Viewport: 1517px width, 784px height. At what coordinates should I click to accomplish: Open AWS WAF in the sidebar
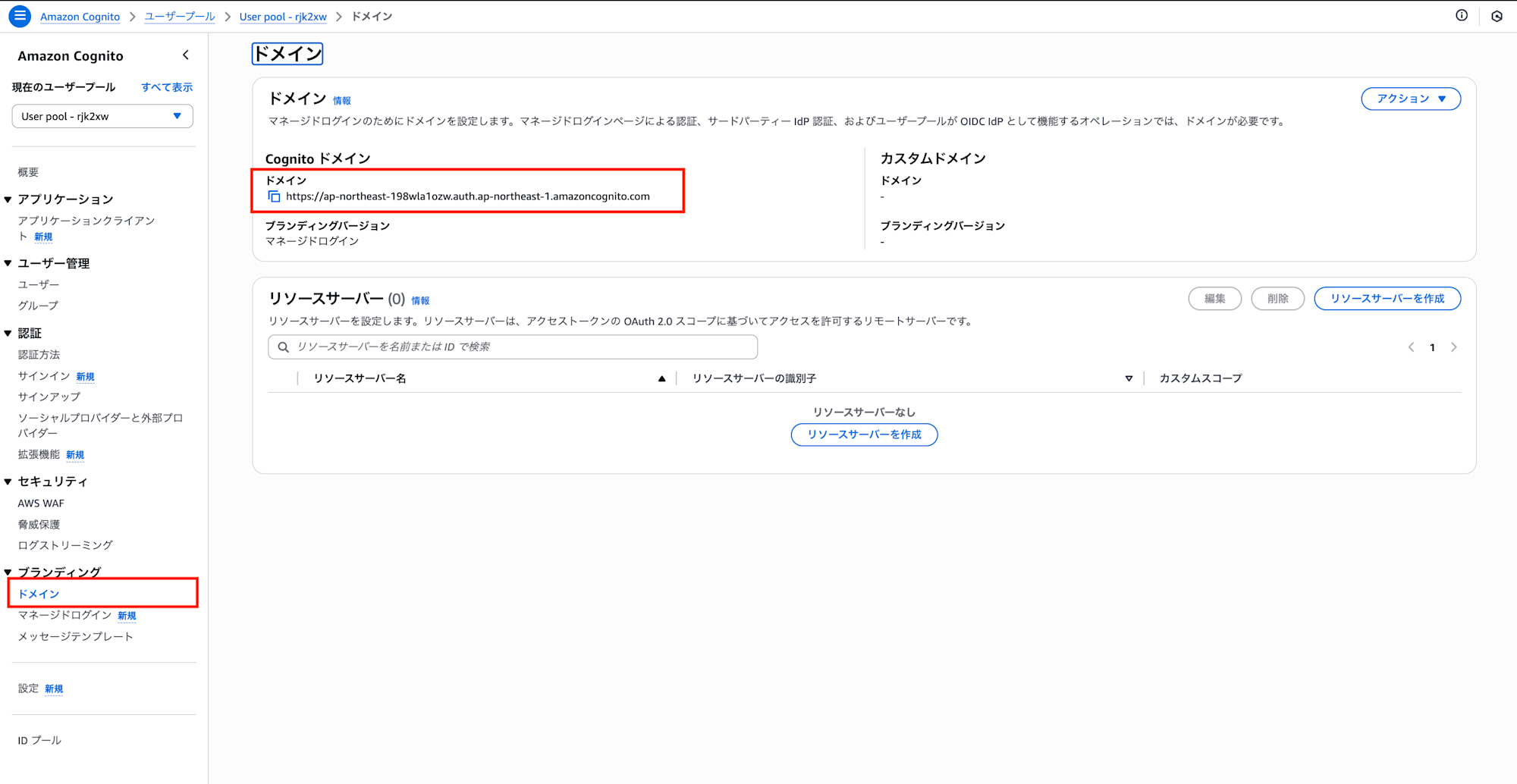(x=41, y=503)
